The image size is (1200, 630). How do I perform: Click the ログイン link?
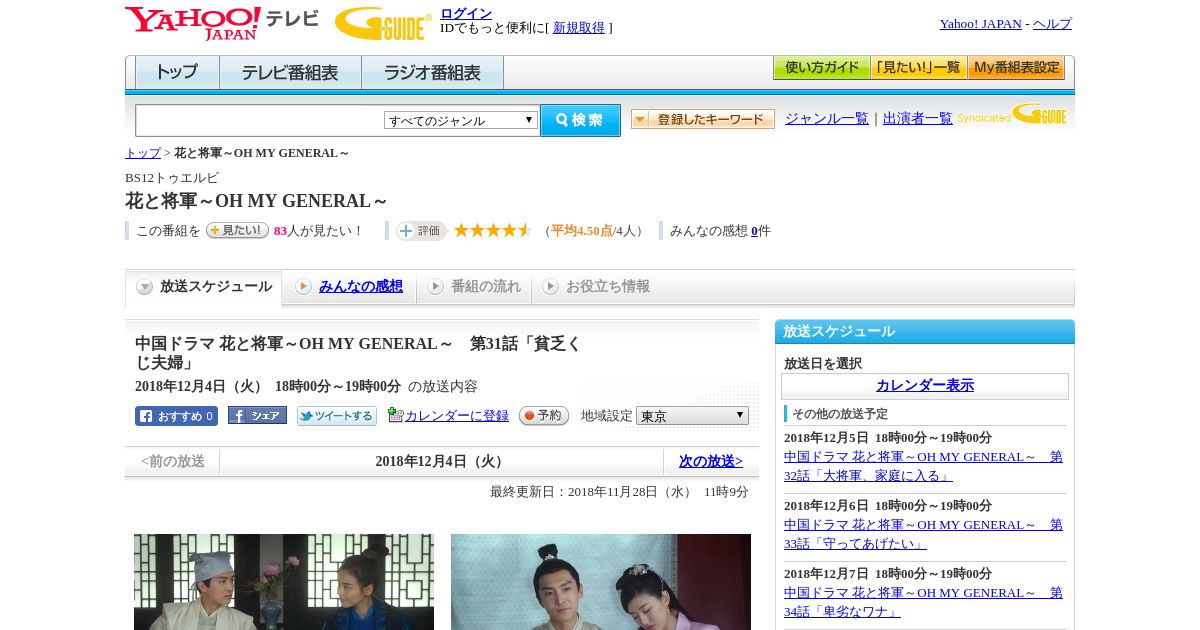point(466,13)
